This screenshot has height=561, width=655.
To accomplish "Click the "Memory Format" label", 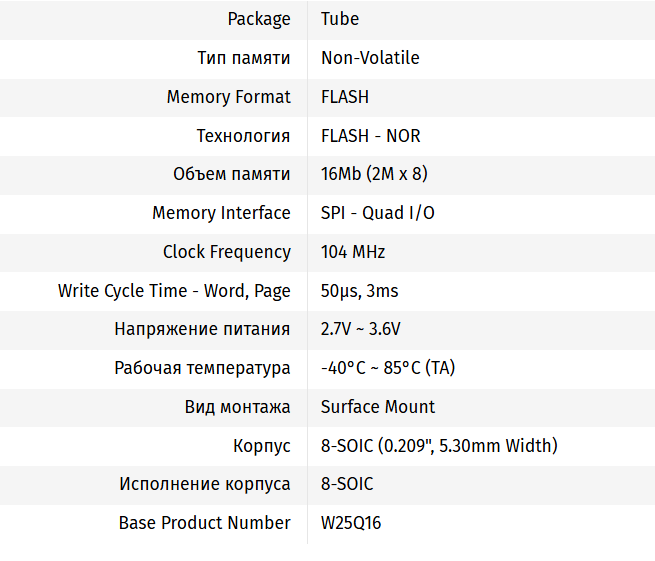I will pos(229,97).
